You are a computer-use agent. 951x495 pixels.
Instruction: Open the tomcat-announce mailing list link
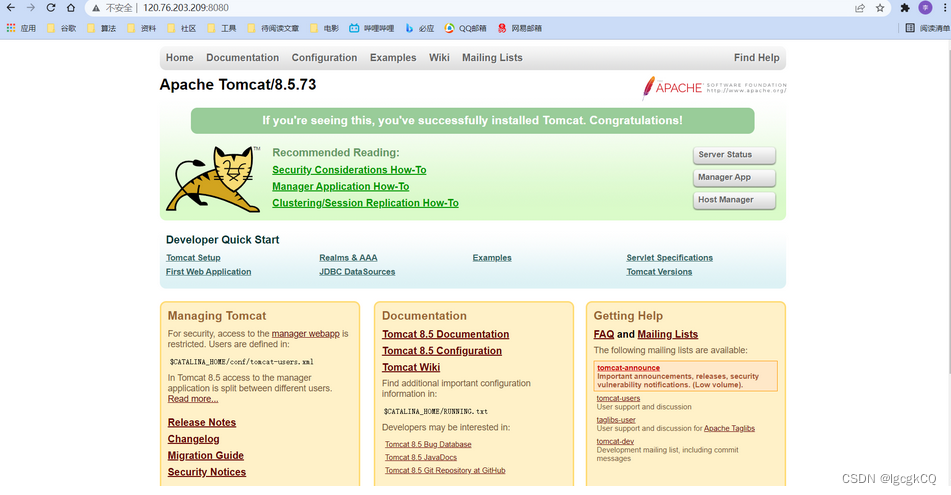[628, 368]
